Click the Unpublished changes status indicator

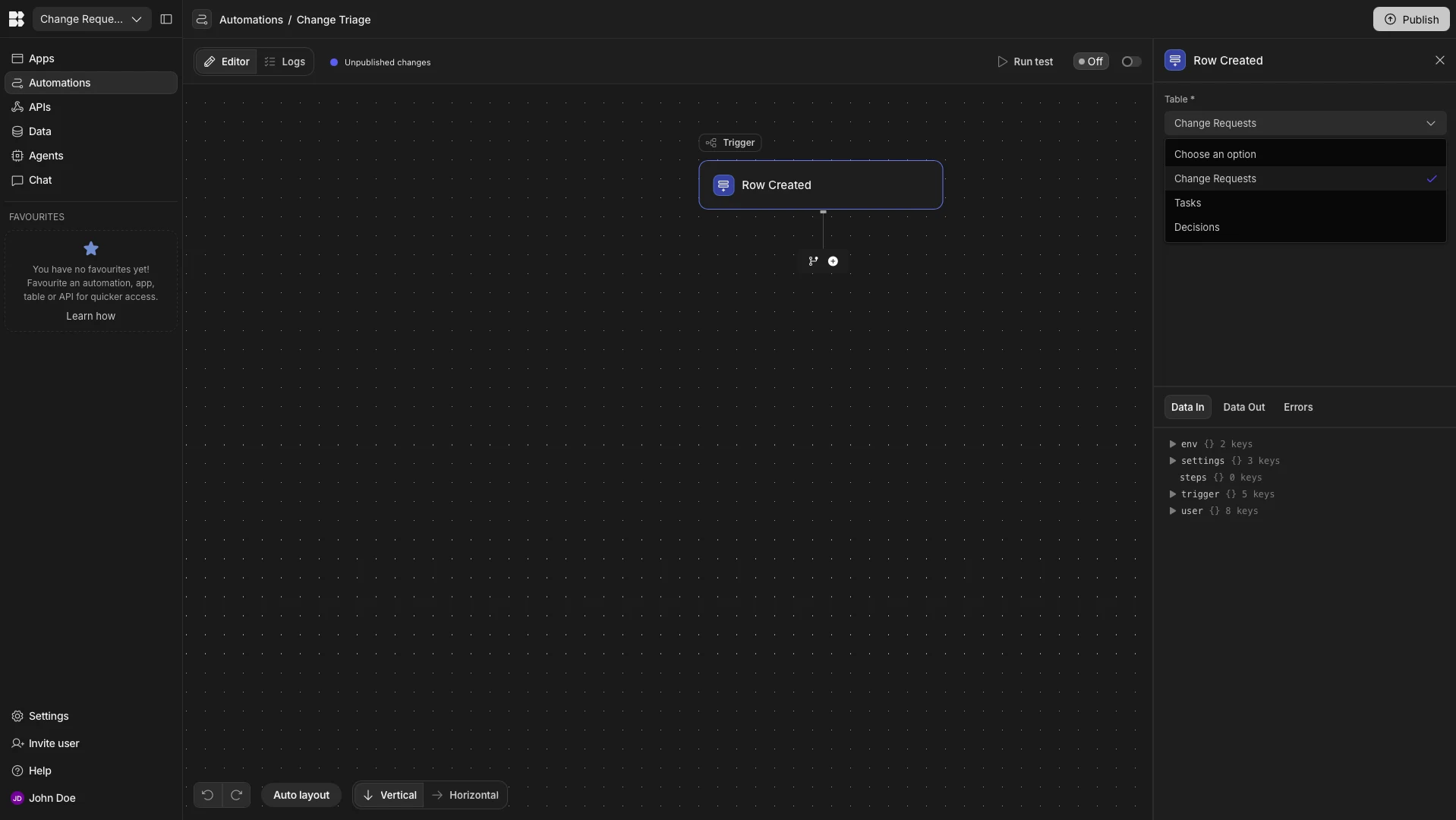(x=380, y=62)
